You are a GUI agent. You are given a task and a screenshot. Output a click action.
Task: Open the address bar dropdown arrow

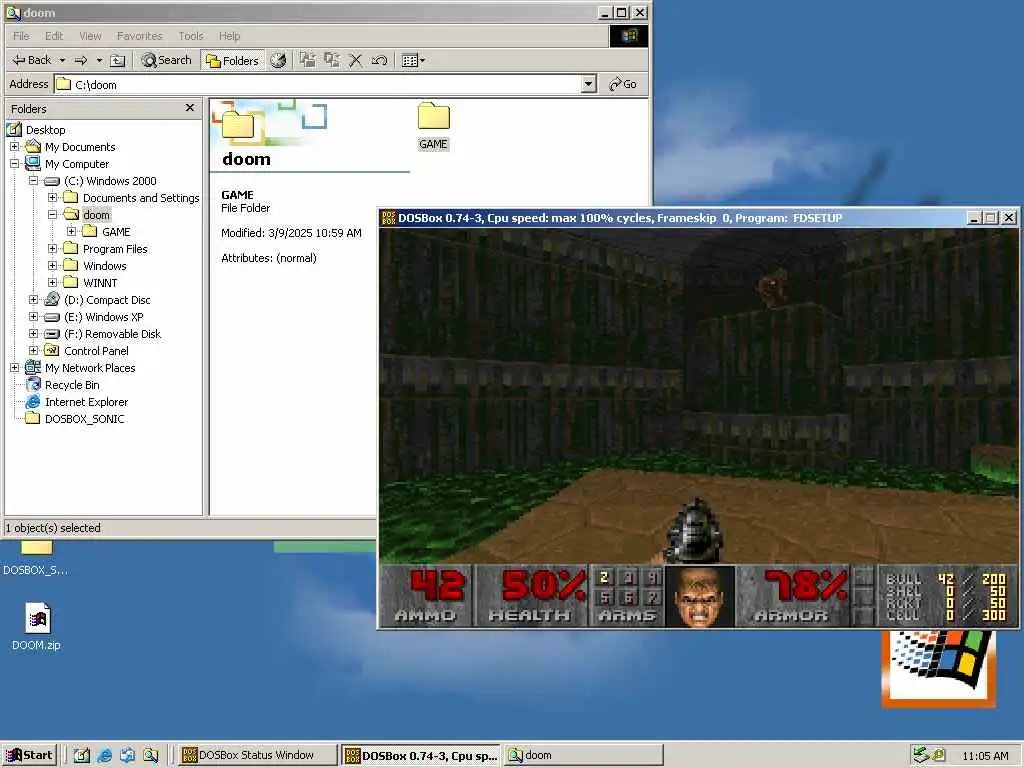pos(589,84)
